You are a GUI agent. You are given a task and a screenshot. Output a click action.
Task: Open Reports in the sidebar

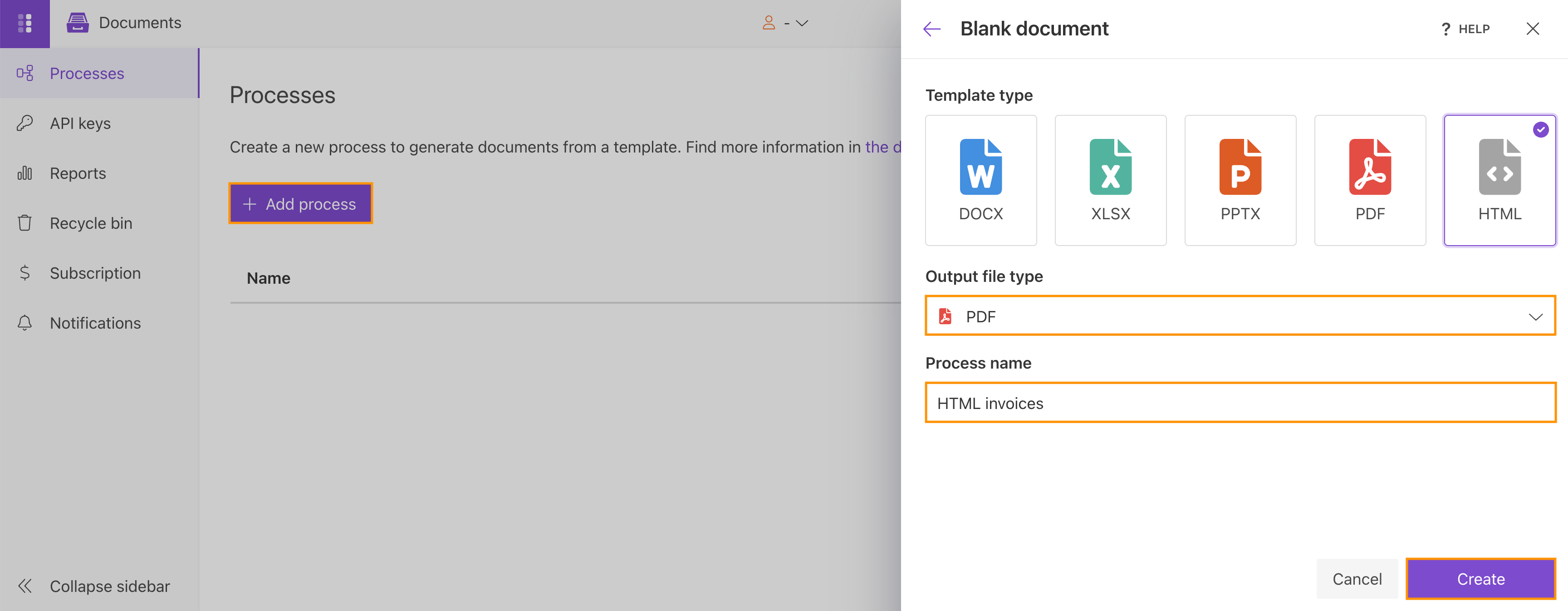click(99, 173)
